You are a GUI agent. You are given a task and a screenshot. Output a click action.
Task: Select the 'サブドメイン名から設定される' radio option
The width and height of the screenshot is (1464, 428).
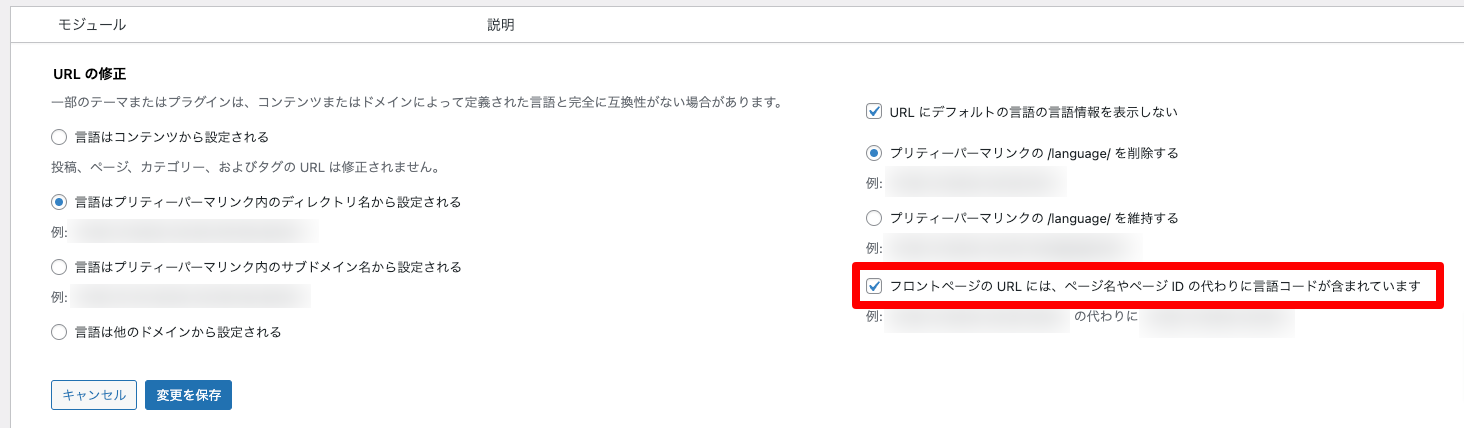[59, 267]
